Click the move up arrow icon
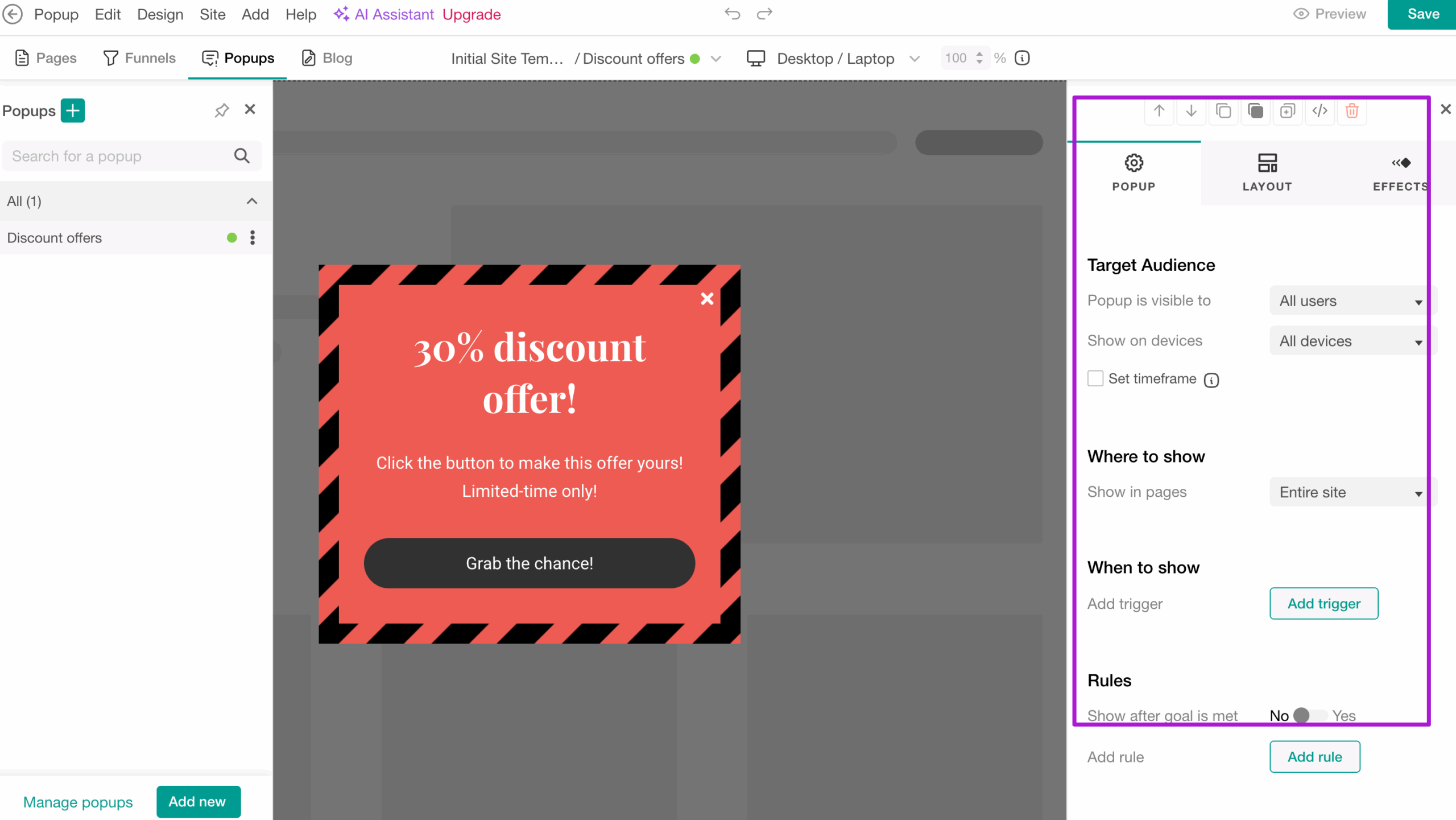 1159,111
